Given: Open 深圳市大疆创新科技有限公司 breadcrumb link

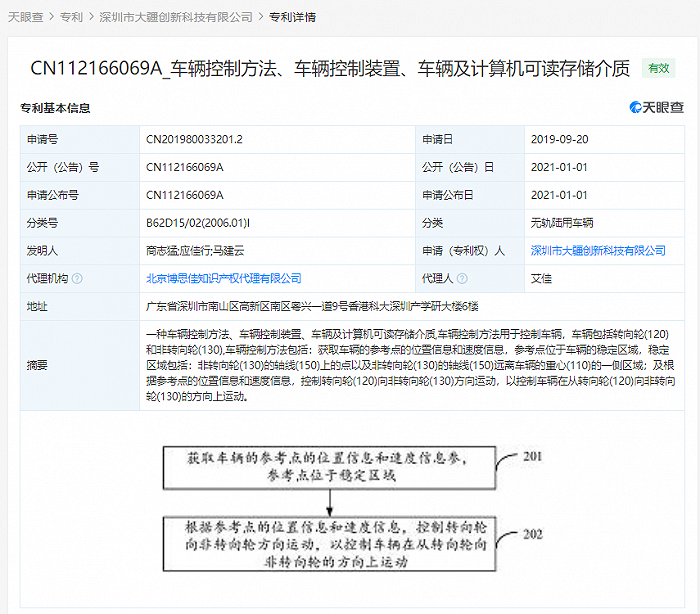Looking at the screenshot, I should (x=176, y=17).
